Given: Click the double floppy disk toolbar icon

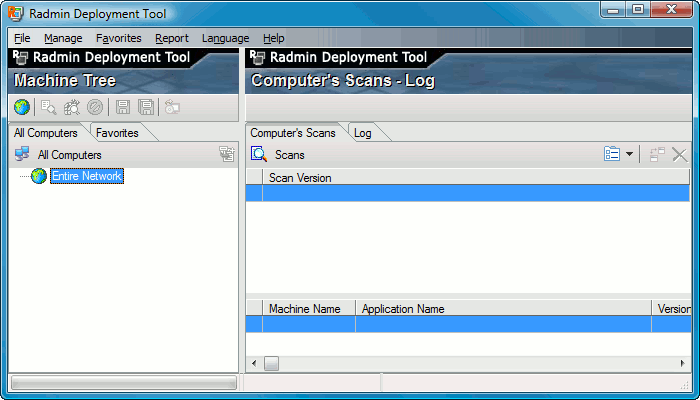Looking at the screenshot, I should tap(146, 107).
